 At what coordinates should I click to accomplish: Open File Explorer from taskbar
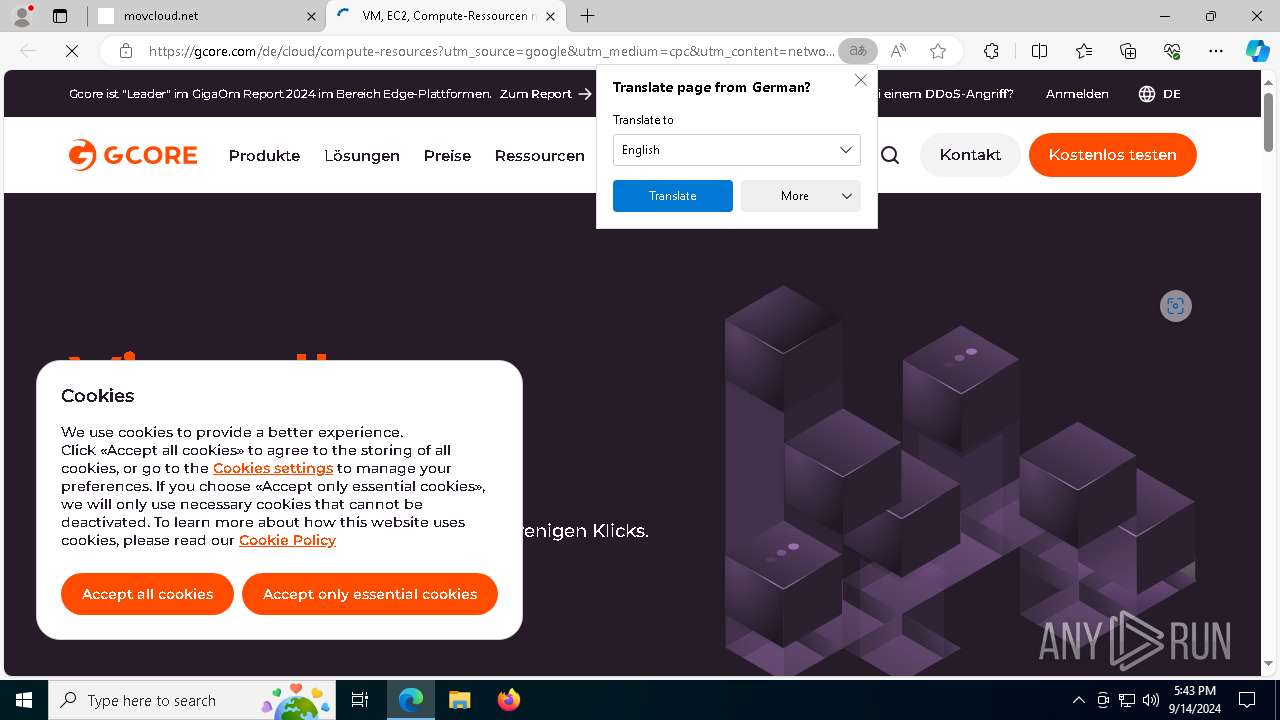(459, 700)
